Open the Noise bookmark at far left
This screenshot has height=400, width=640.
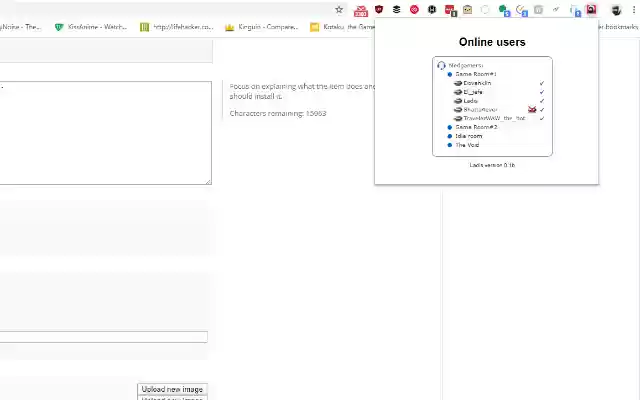(x=20, y=27)
